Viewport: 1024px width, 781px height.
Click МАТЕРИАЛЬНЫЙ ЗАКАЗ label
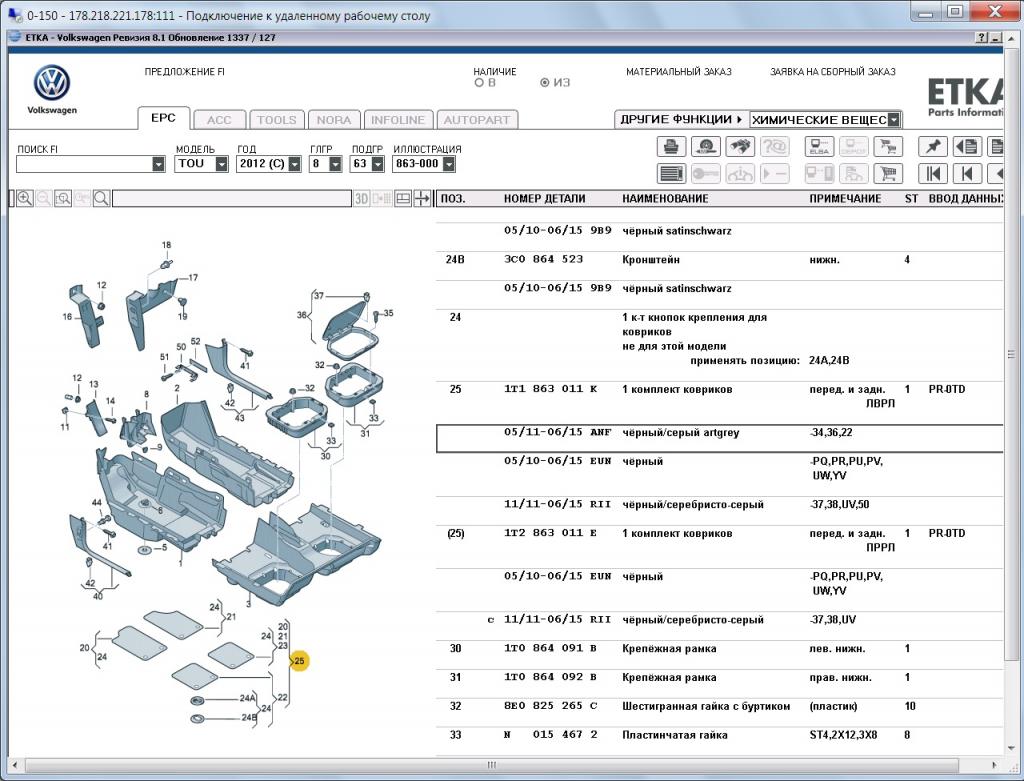click(x=679, y=72)
